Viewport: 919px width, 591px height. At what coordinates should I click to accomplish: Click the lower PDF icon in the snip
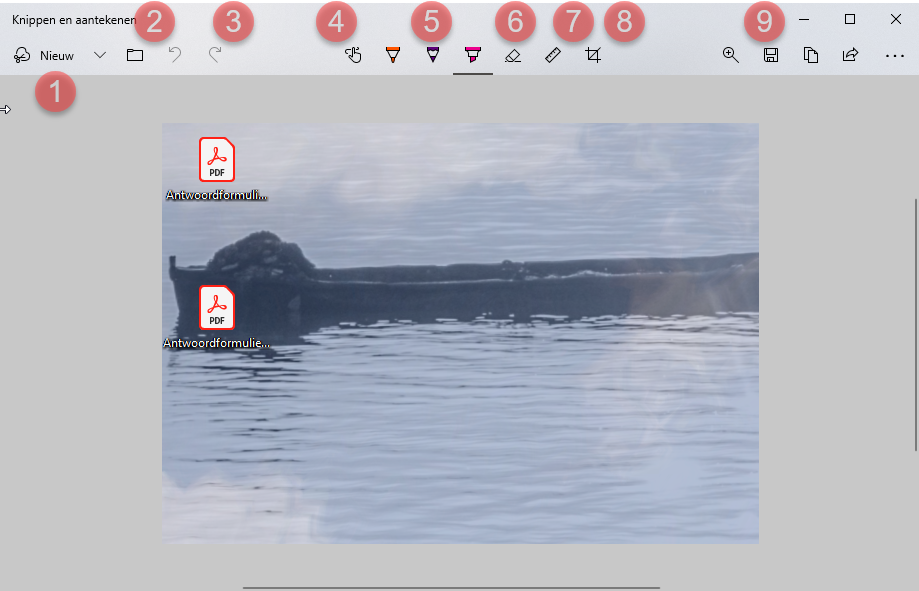point(217,307)
